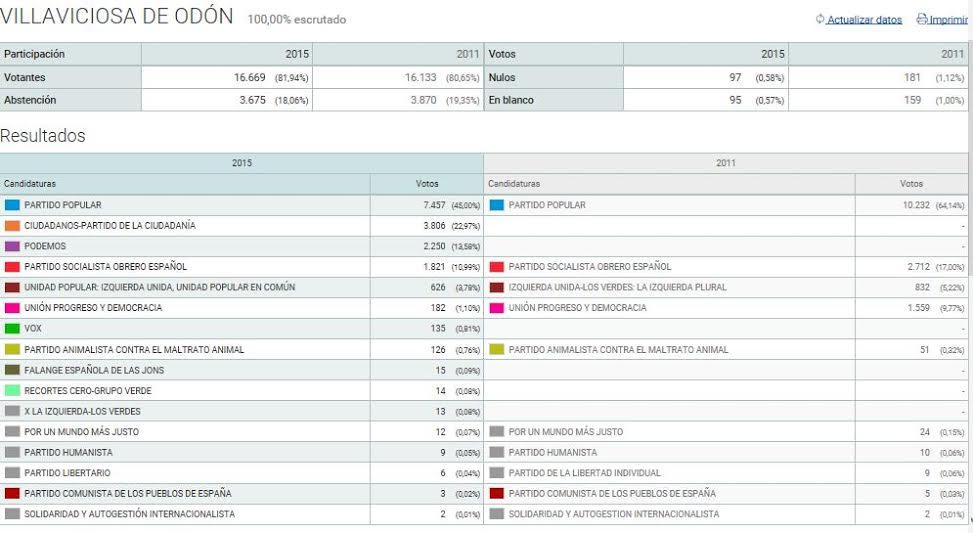
Task: Click the Partido Animalista 2011 olive swatch
Action: pos(496,350)
